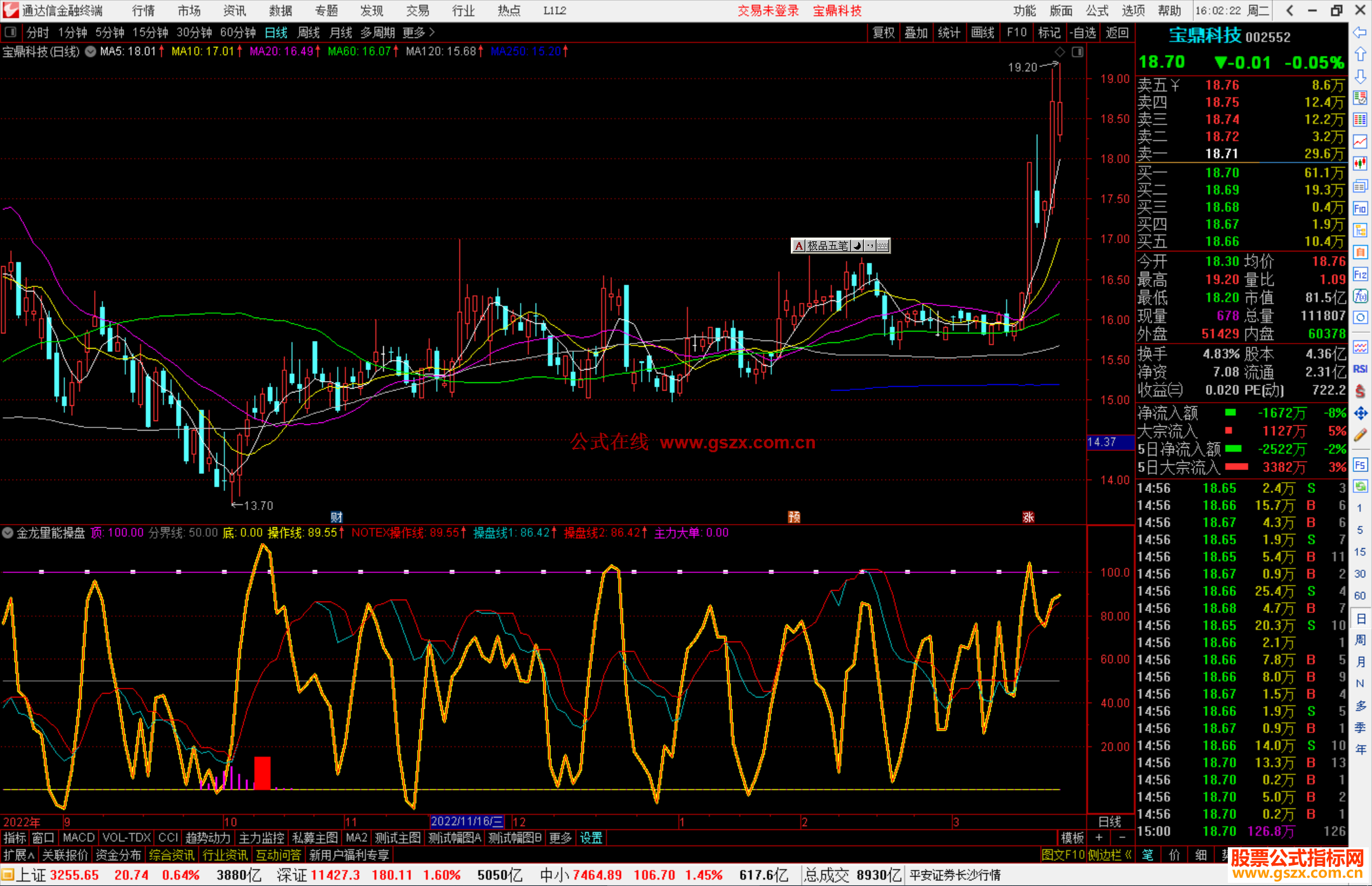Toggle the round button beside 宝鼎科技(日线)

point(91,51)
